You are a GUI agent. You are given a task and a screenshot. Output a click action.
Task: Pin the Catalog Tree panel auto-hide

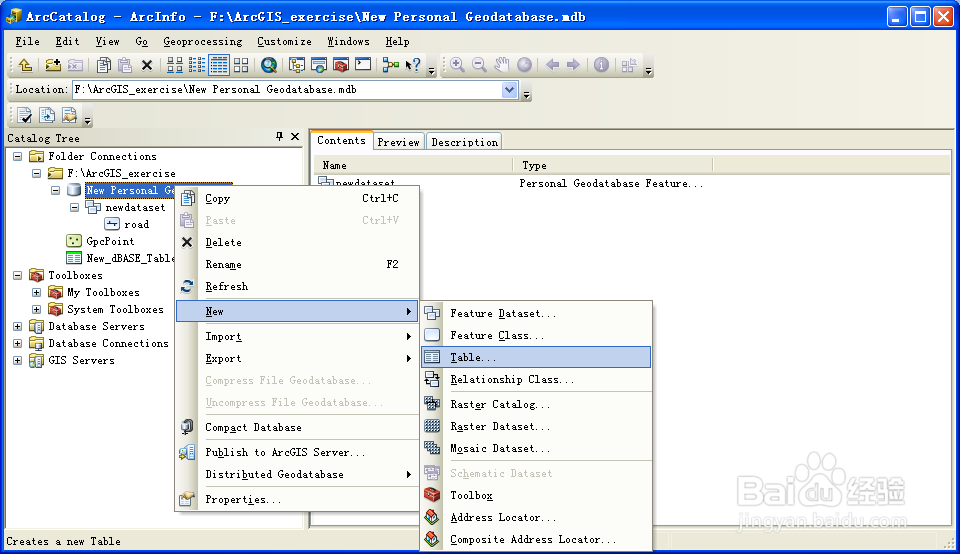pyautogui.click(x=279, y=137)
